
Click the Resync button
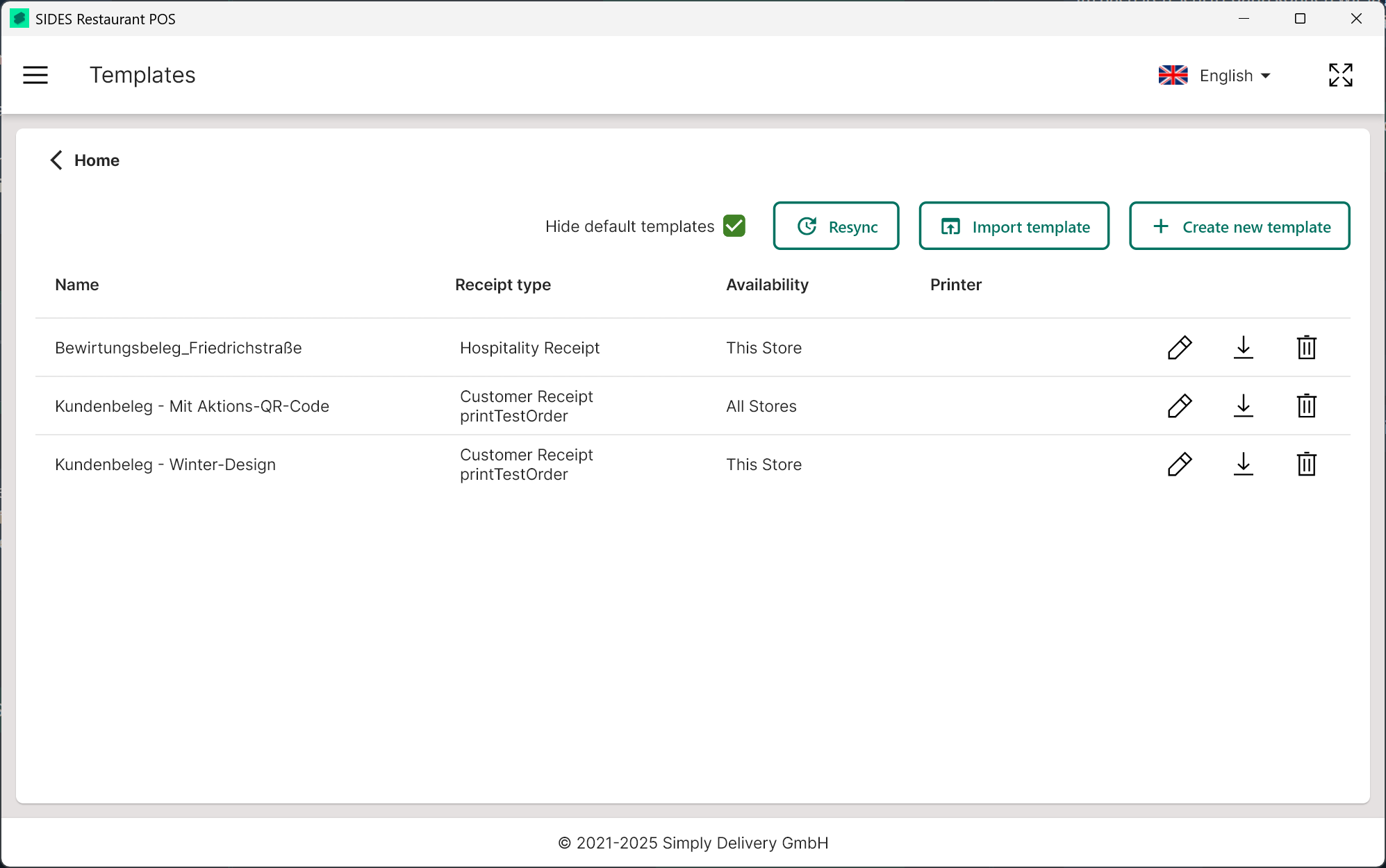coord(836,226)
